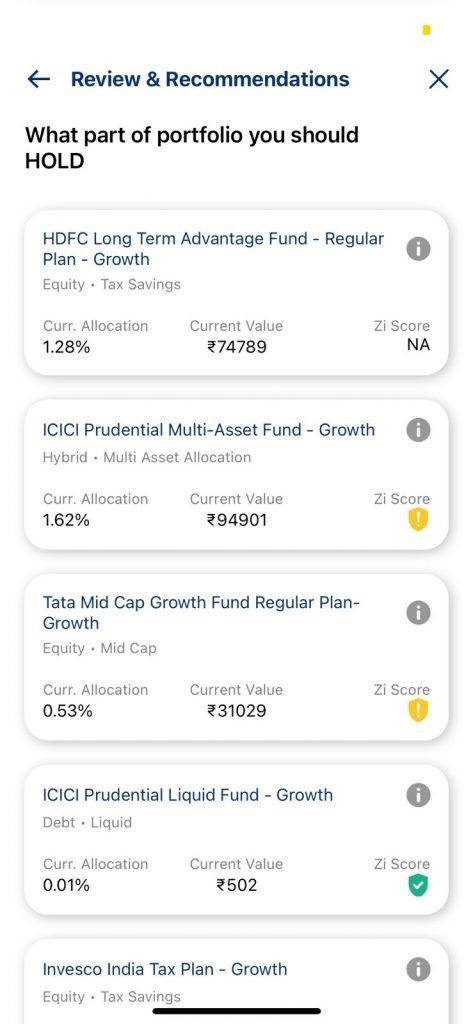This screenshot has width=473, height=1024.
Task: Tap the yellow Zi Score shield of Tata Mid Cap
Action: coord(418,711)
